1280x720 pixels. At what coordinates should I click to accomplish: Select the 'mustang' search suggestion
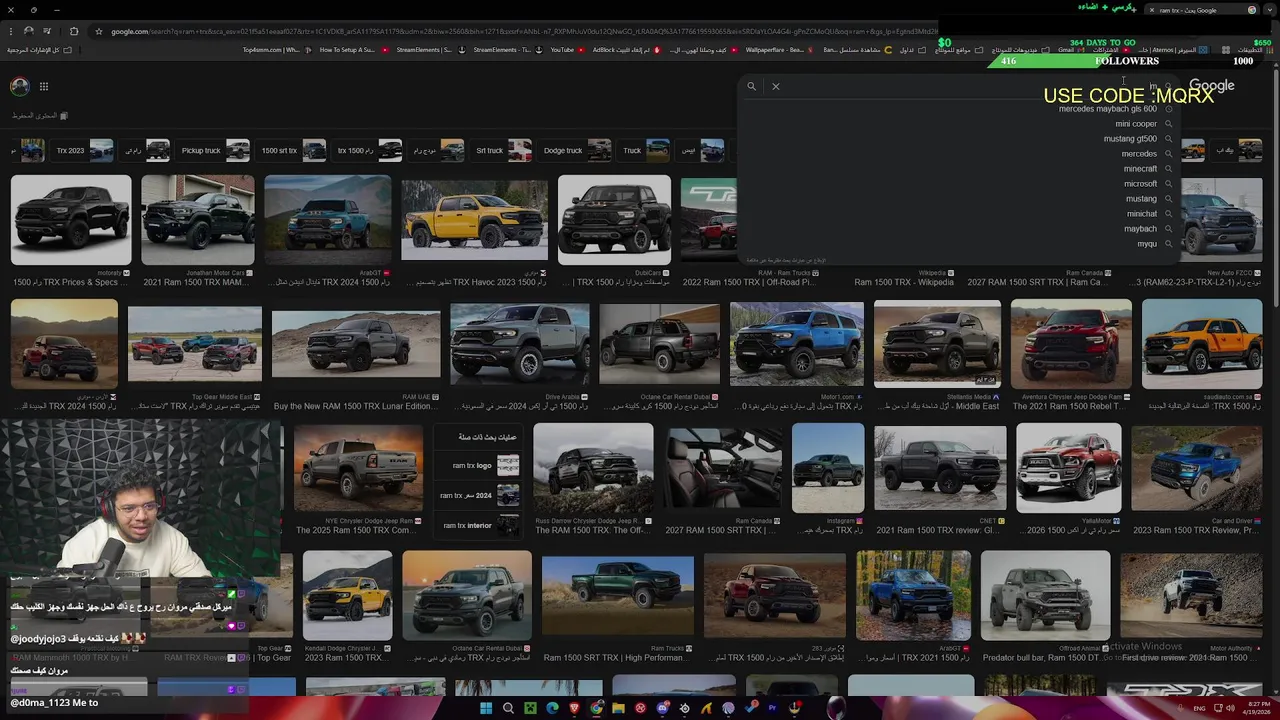(1141, 199)
